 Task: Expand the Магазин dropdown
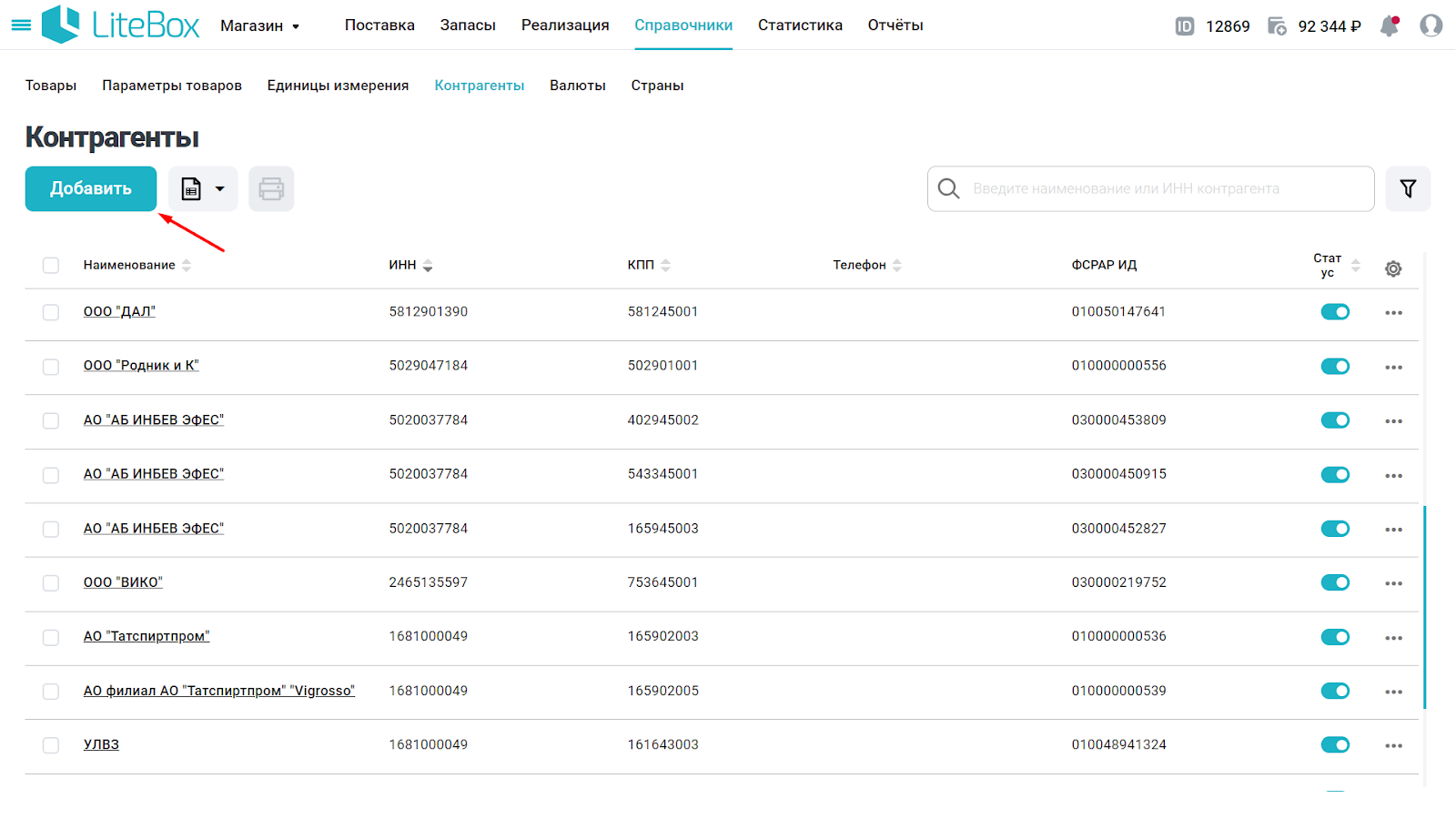tap(259, 26)
